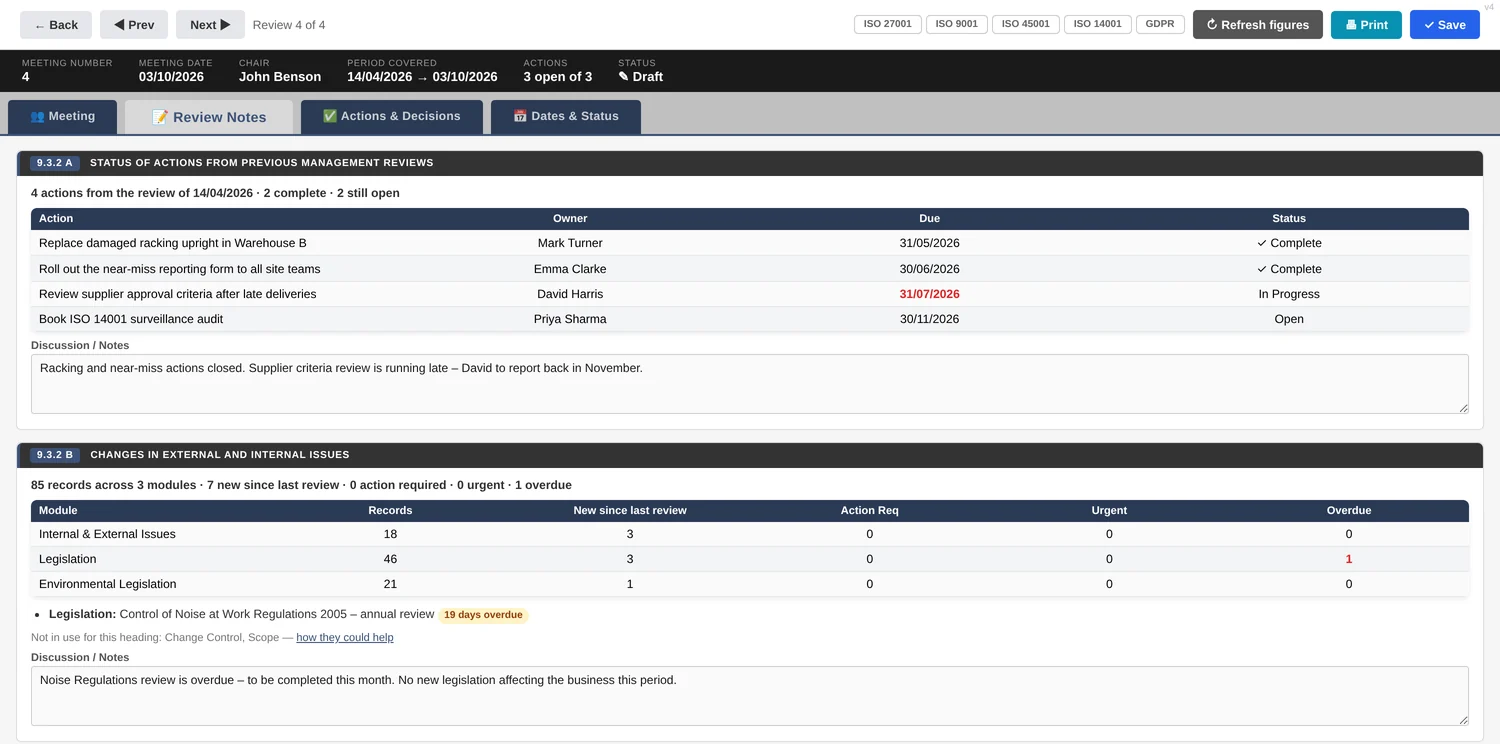This screenshot has height=744, width=1500.
Task: Select 'Review supplier approval criteria after late deliveries'
Action: tap(178, 294)
